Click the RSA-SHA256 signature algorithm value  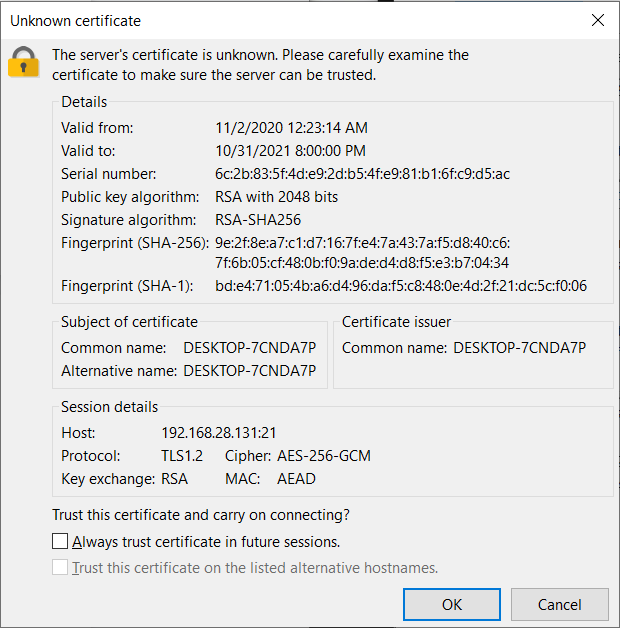[x=258, y=220]
